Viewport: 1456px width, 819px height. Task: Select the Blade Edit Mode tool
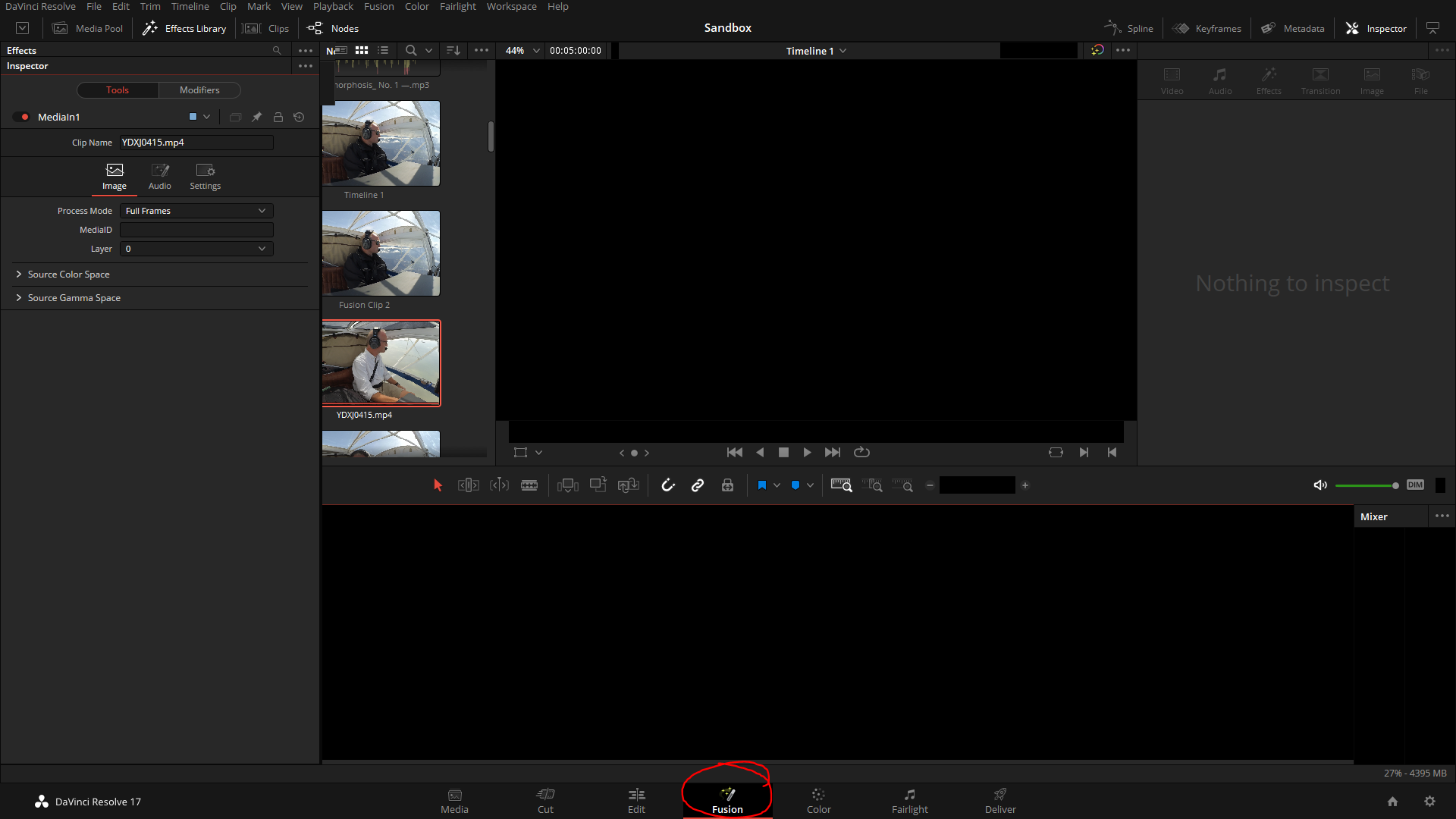[x=529, y=485]
